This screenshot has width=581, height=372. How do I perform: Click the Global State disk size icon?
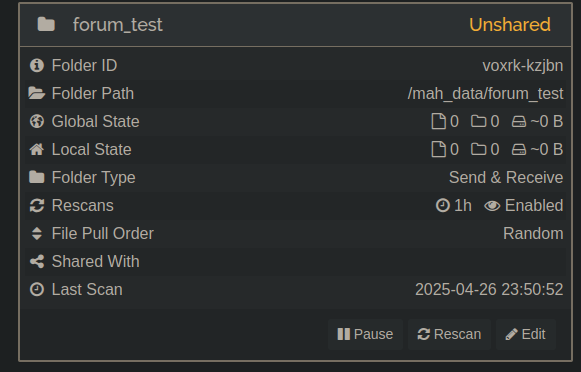point(519,122)
